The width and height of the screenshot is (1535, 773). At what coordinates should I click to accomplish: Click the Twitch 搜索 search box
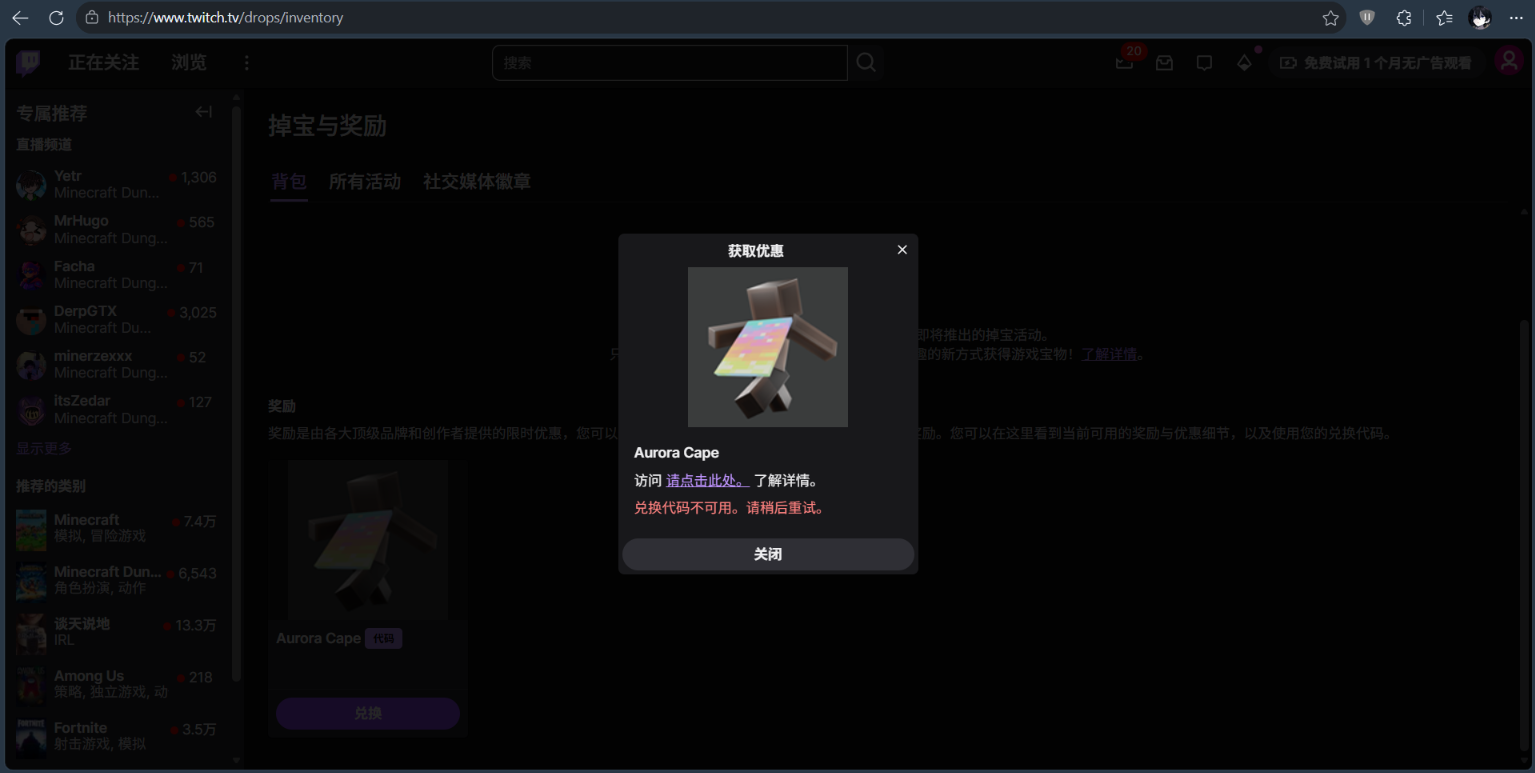(670, 63)
